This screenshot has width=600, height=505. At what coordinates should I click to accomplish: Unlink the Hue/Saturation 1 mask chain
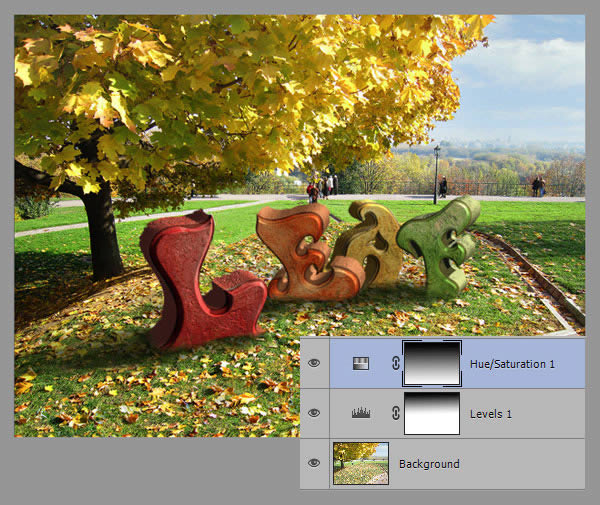pyautogui.click(x=396, y=364)
